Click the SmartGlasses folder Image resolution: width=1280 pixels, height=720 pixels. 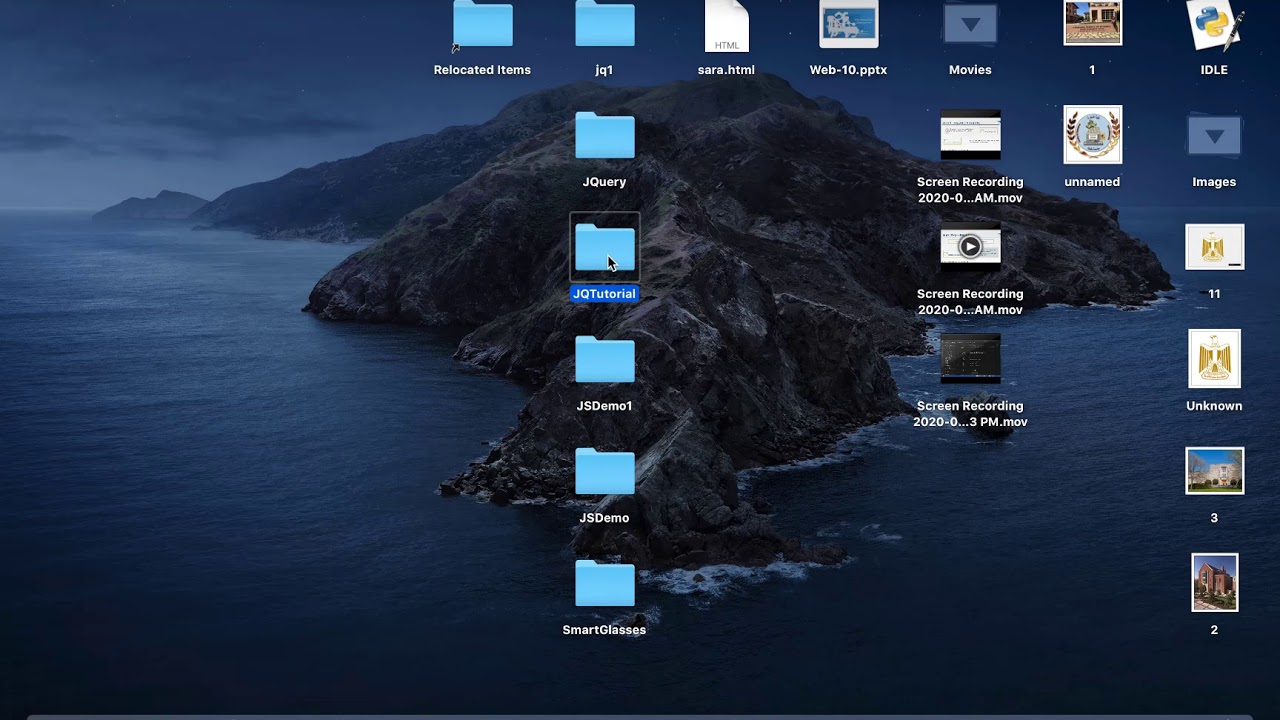point(604,585)
